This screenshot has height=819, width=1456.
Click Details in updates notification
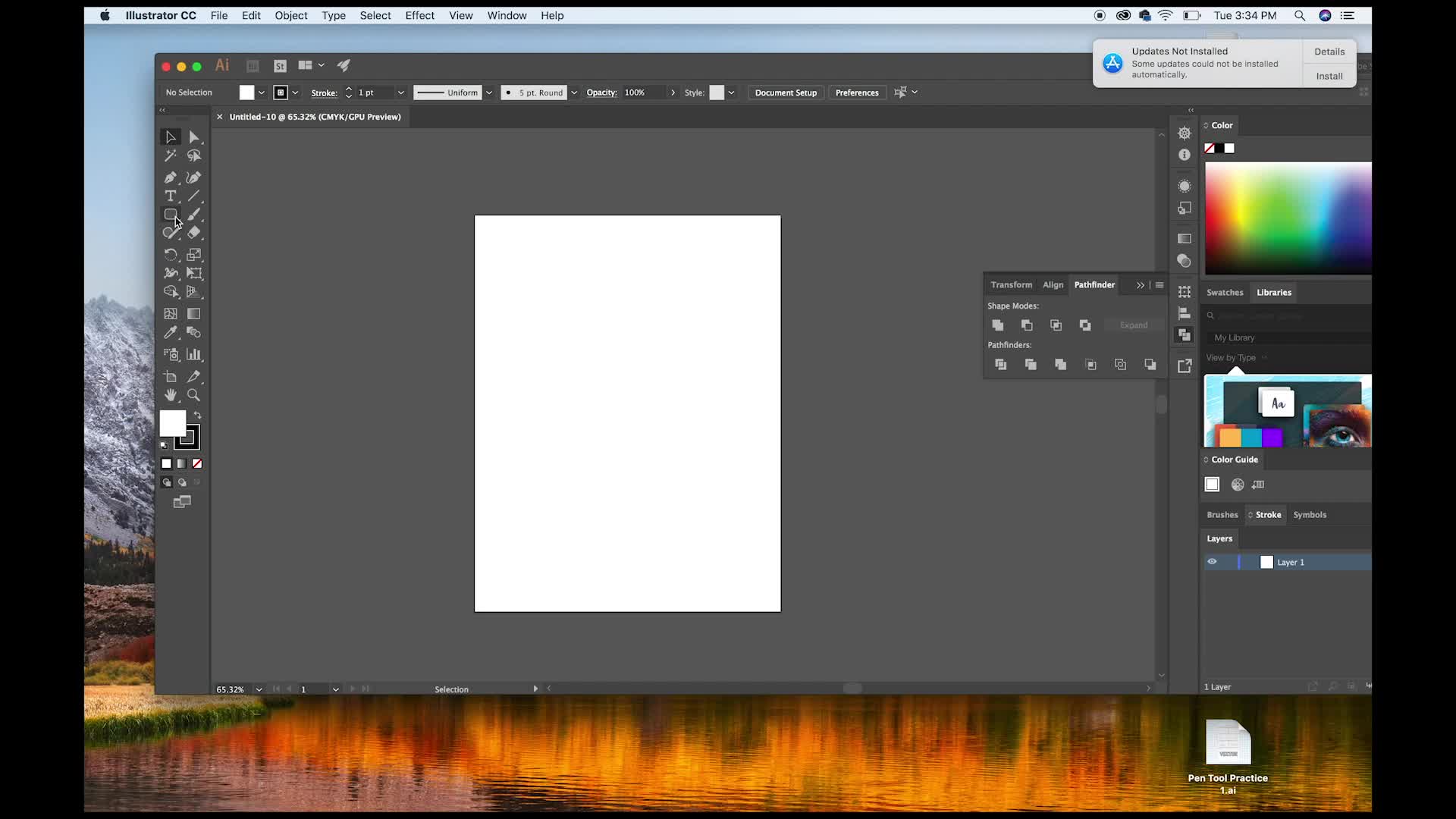[1329, 52]
